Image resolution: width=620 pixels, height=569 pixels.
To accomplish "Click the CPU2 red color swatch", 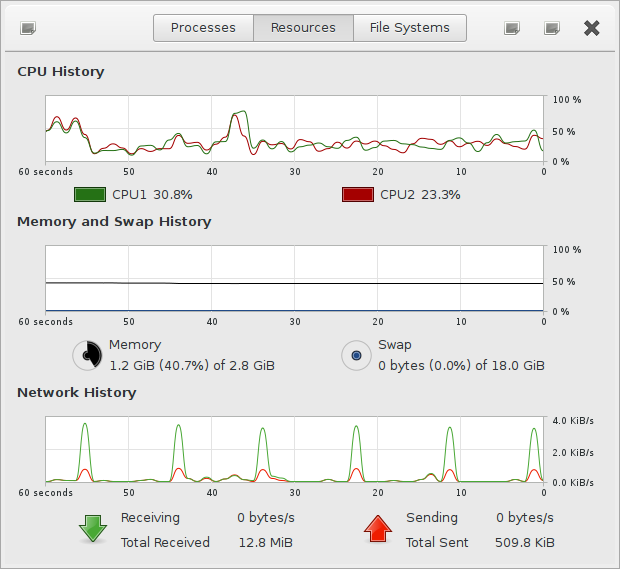I will 358,195.
